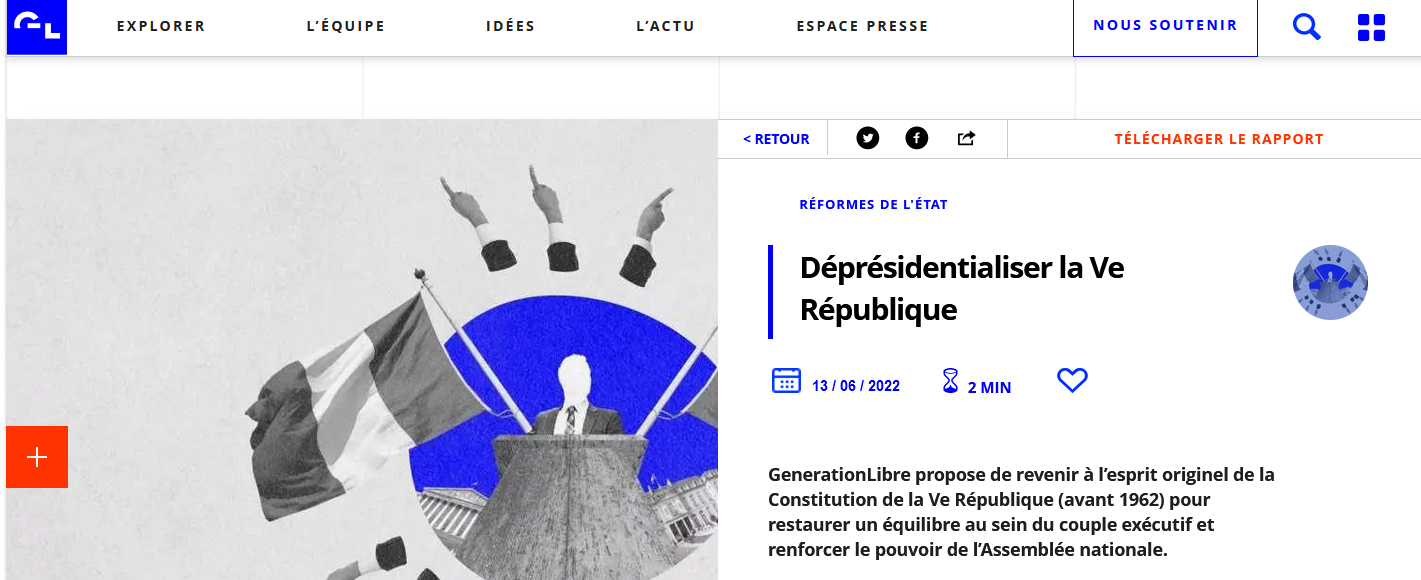The width and height of the screenshot is (1421, 580).
Task: Click the calendar icon next to the date
Action: click(x=786, y=381)
